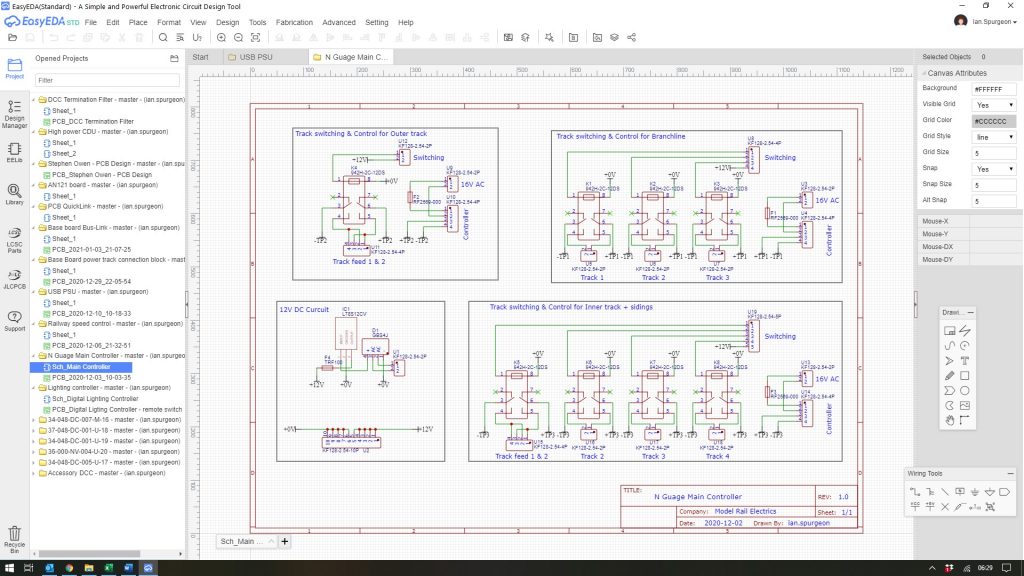Click the Fit to window toolbar icon

(x=255, y=37)
